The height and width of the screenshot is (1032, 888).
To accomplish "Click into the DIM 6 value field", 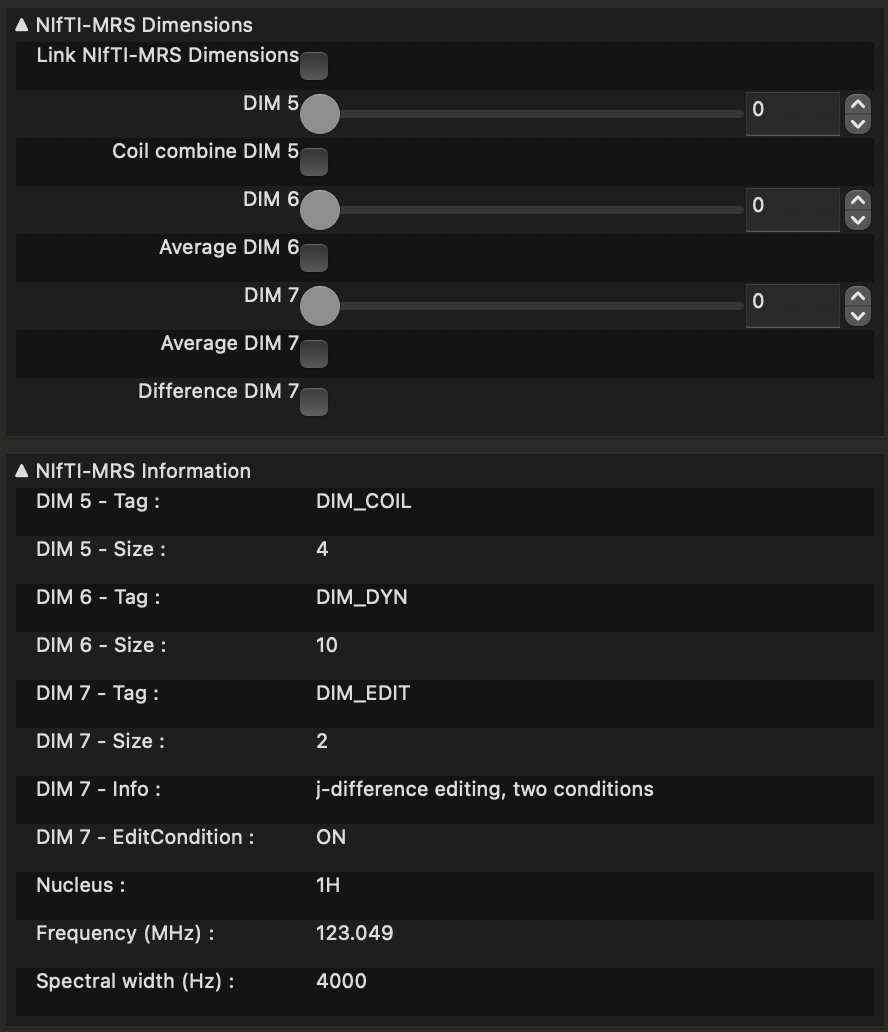I will pos(792,210).
